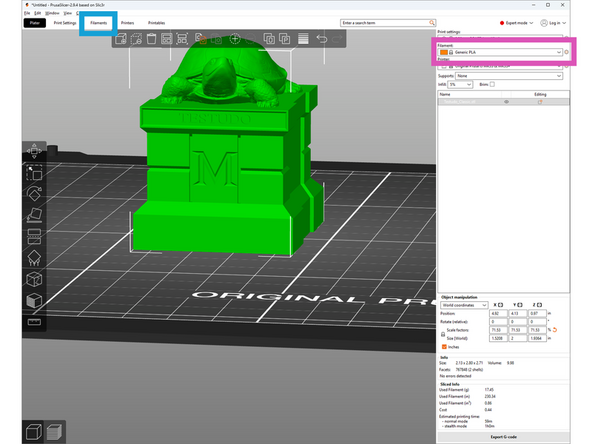Select the Place on face tool

click(x=34, y=215)
